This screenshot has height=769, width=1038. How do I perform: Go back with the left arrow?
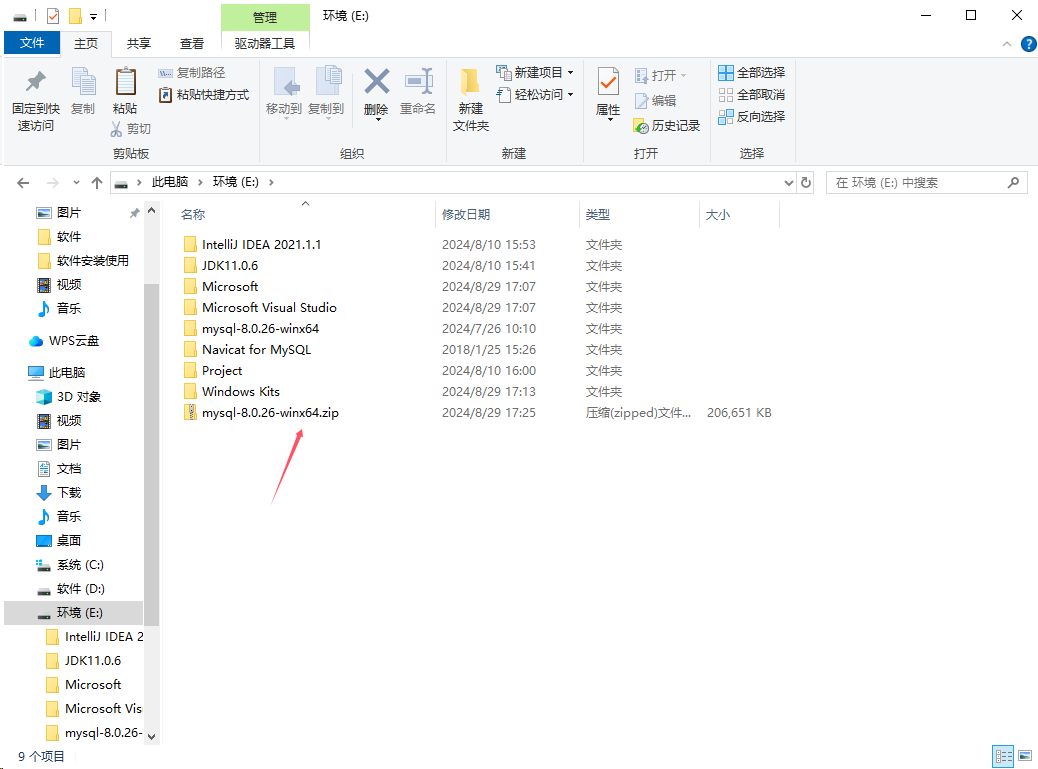coord(23,183)
